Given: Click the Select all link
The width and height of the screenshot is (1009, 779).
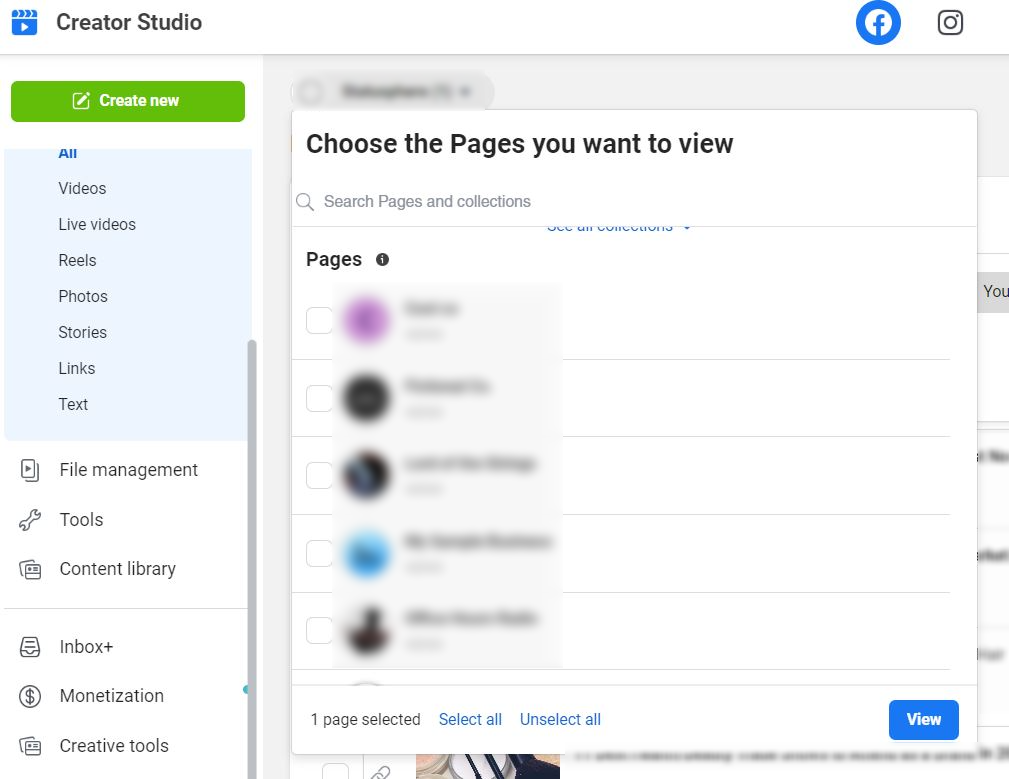Looking at the screenshot, I should (470, 719).
